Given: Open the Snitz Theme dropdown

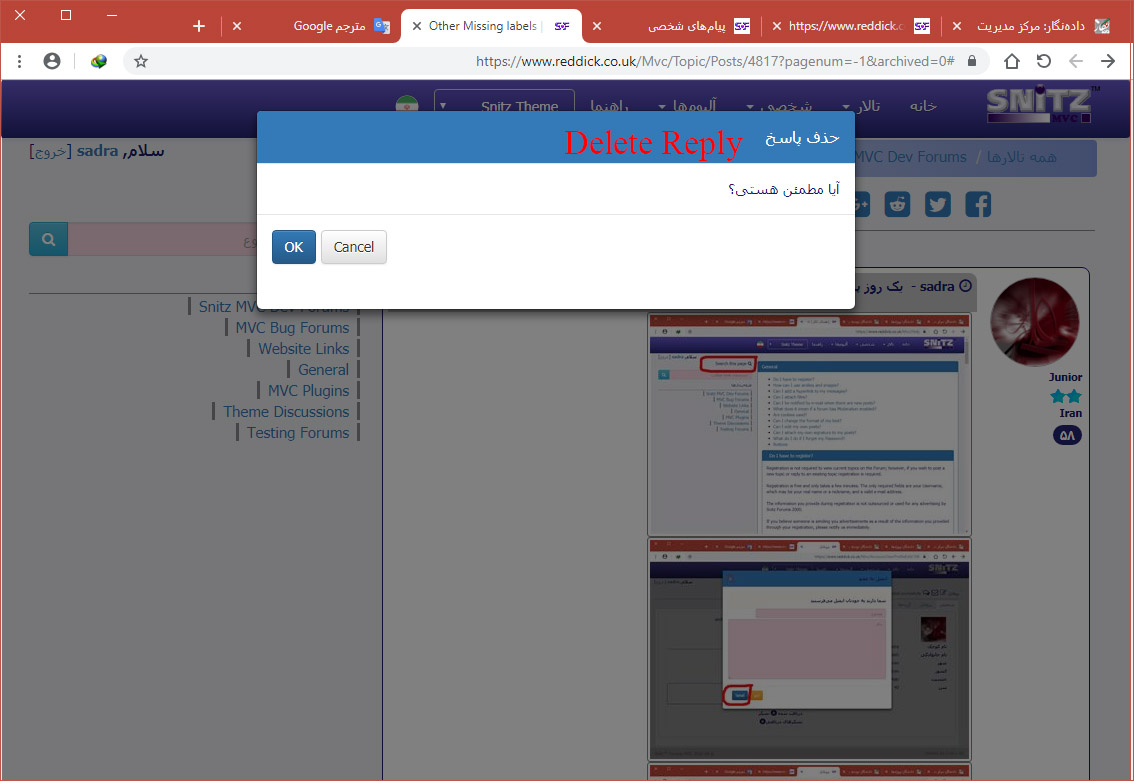Looking at the screenshot, I should [x=504, y=106].
